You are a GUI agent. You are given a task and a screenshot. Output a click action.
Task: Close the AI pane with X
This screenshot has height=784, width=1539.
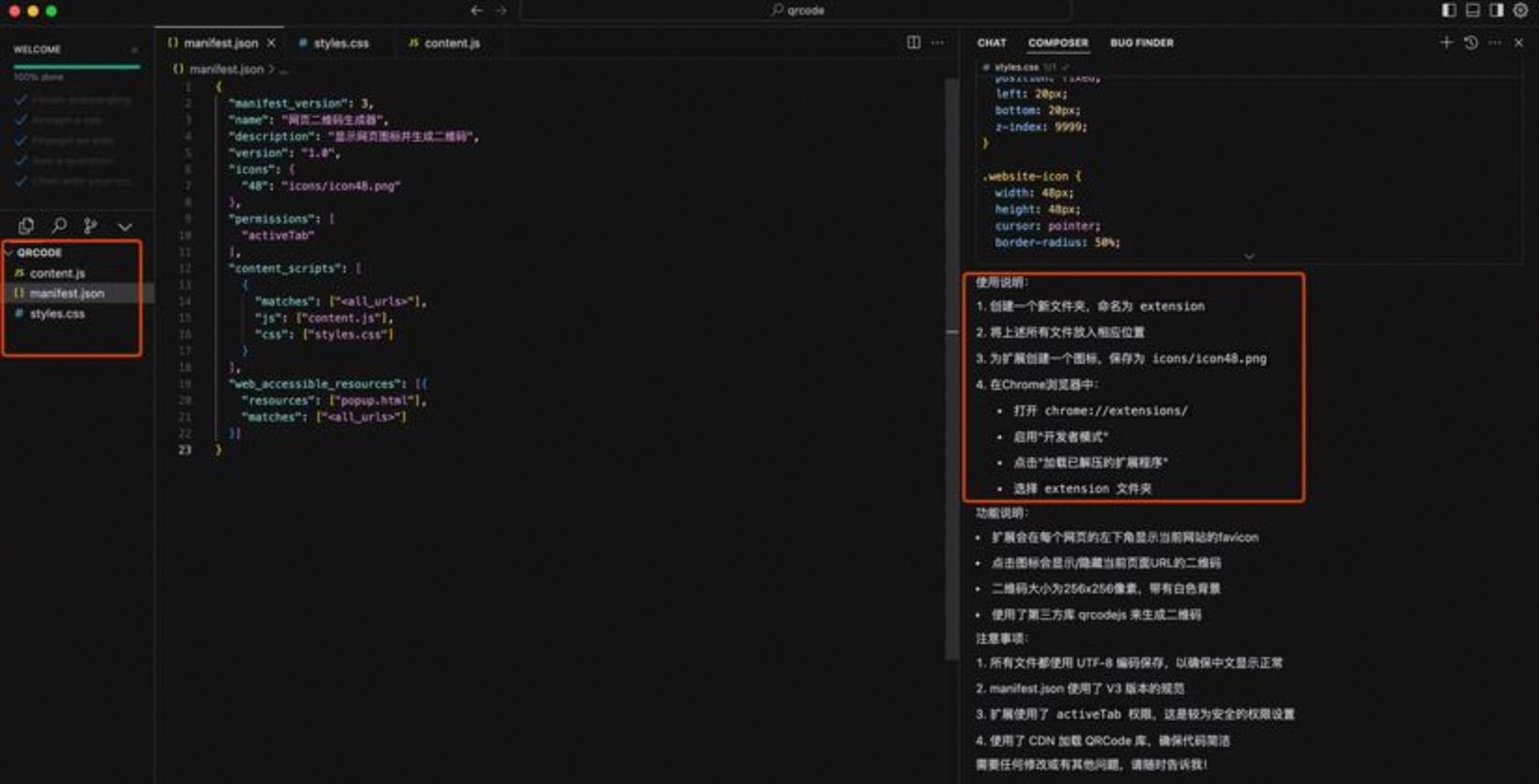tap(1518, 42)
